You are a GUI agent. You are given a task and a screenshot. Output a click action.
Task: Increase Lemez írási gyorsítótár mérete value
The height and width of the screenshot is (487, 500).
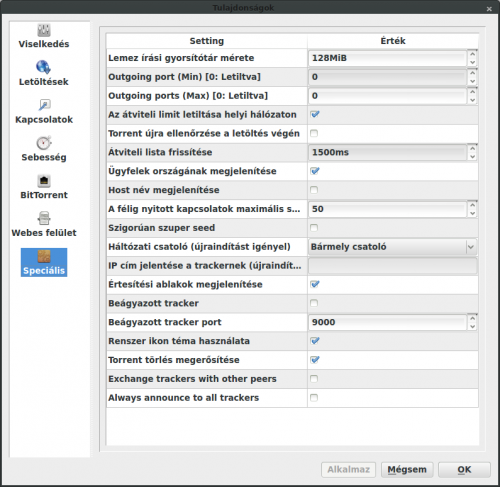pyautogui.click(x=472, y=54)
